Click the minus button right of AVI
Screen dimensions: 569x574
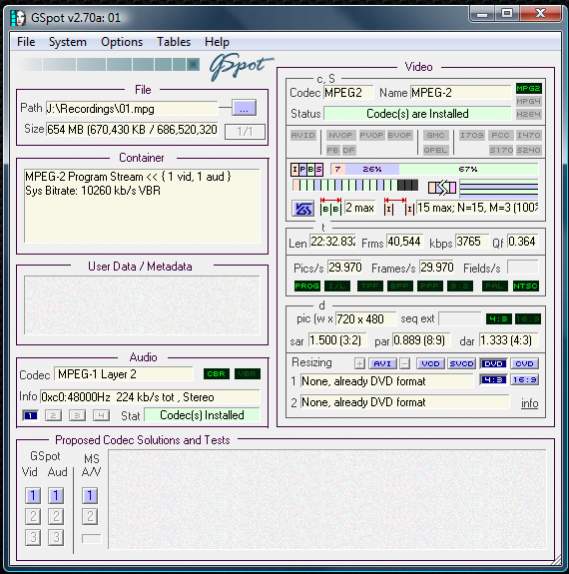(404, 364)
